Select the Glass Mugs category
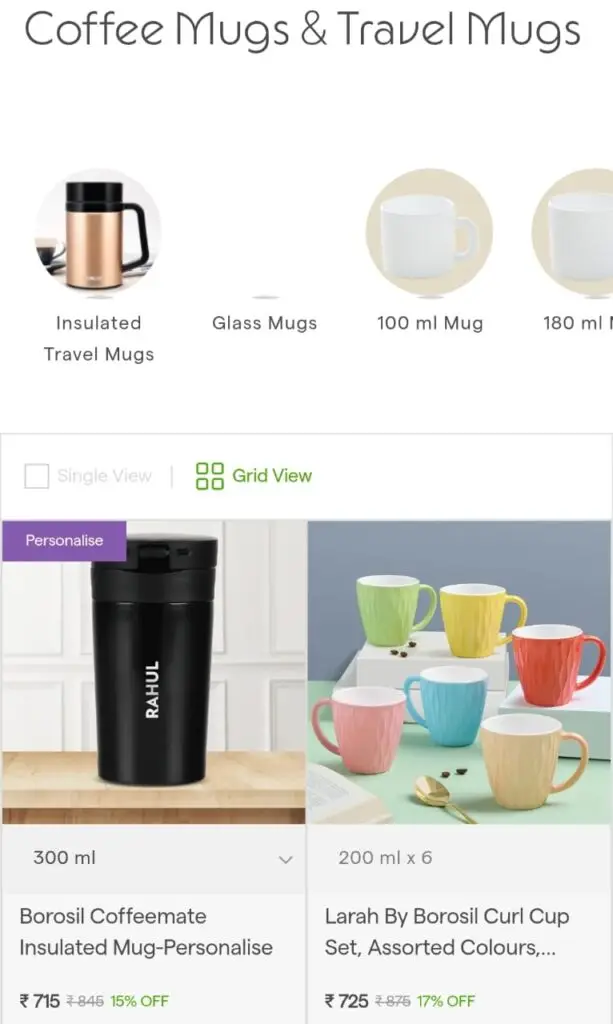The image size is (613, 1024). (x=264, y=323)
